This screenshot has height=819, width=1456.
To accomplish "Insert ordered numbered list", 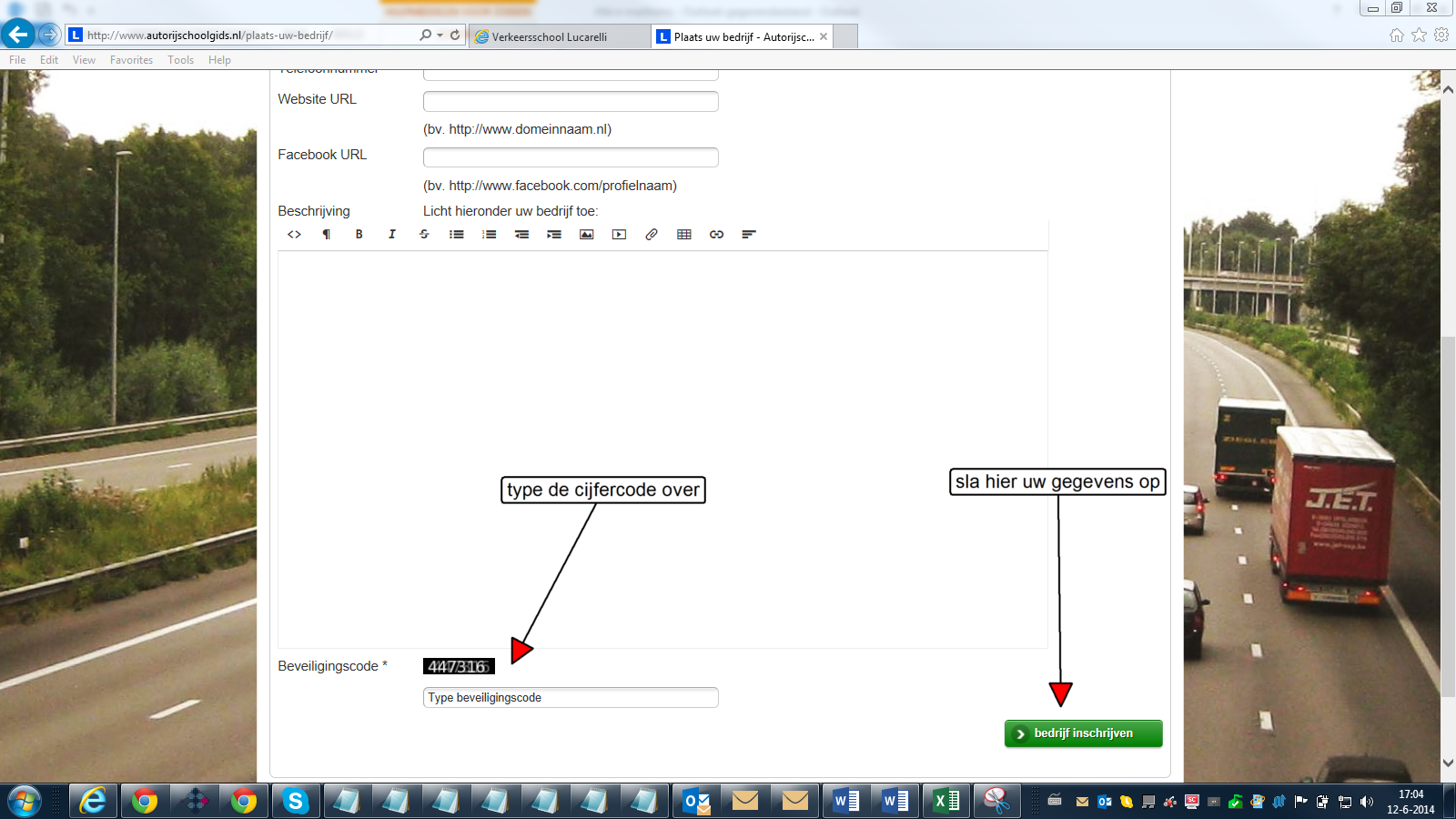I will [490, 235].
